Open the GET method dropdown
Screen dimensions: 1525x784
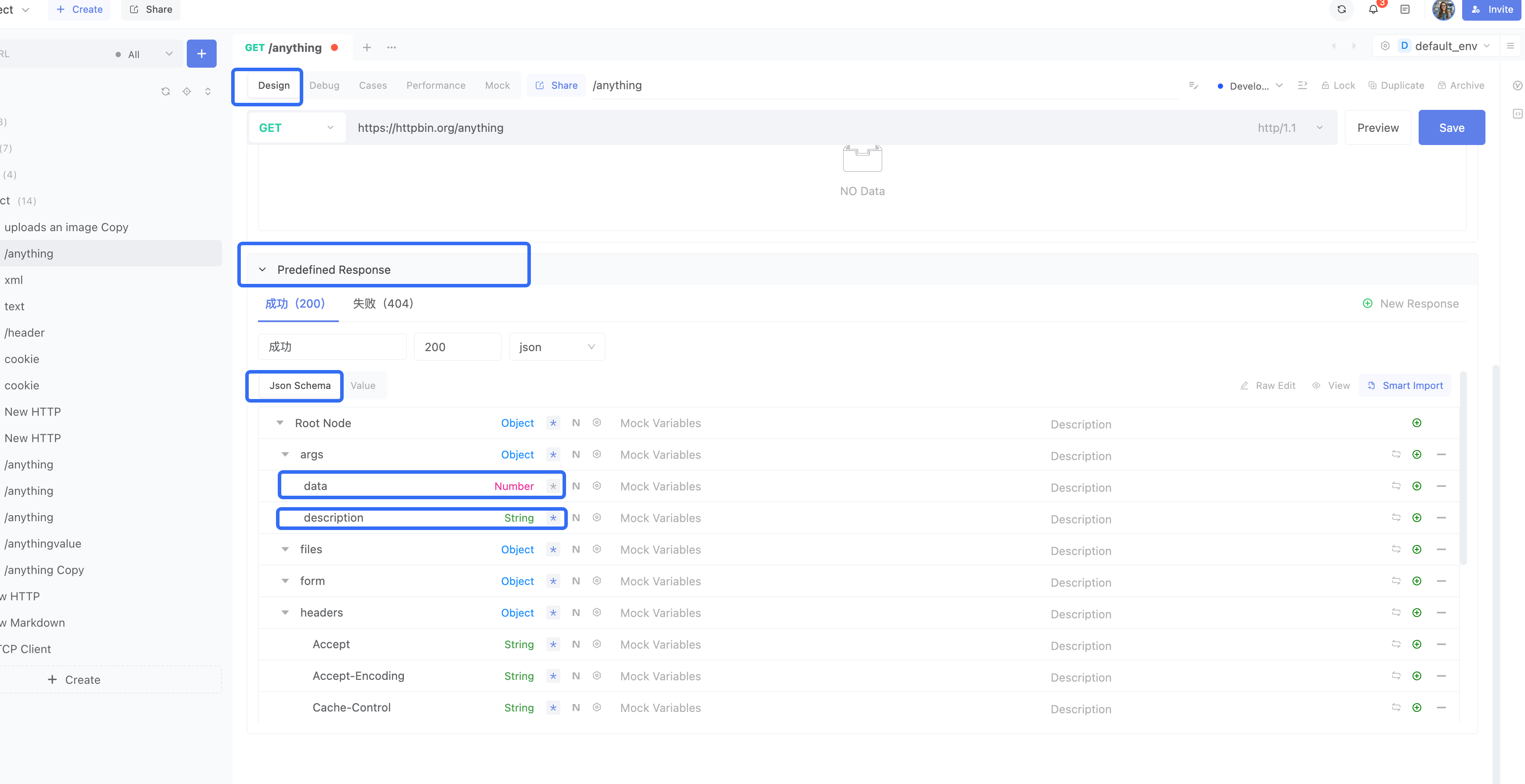point(297,128)
